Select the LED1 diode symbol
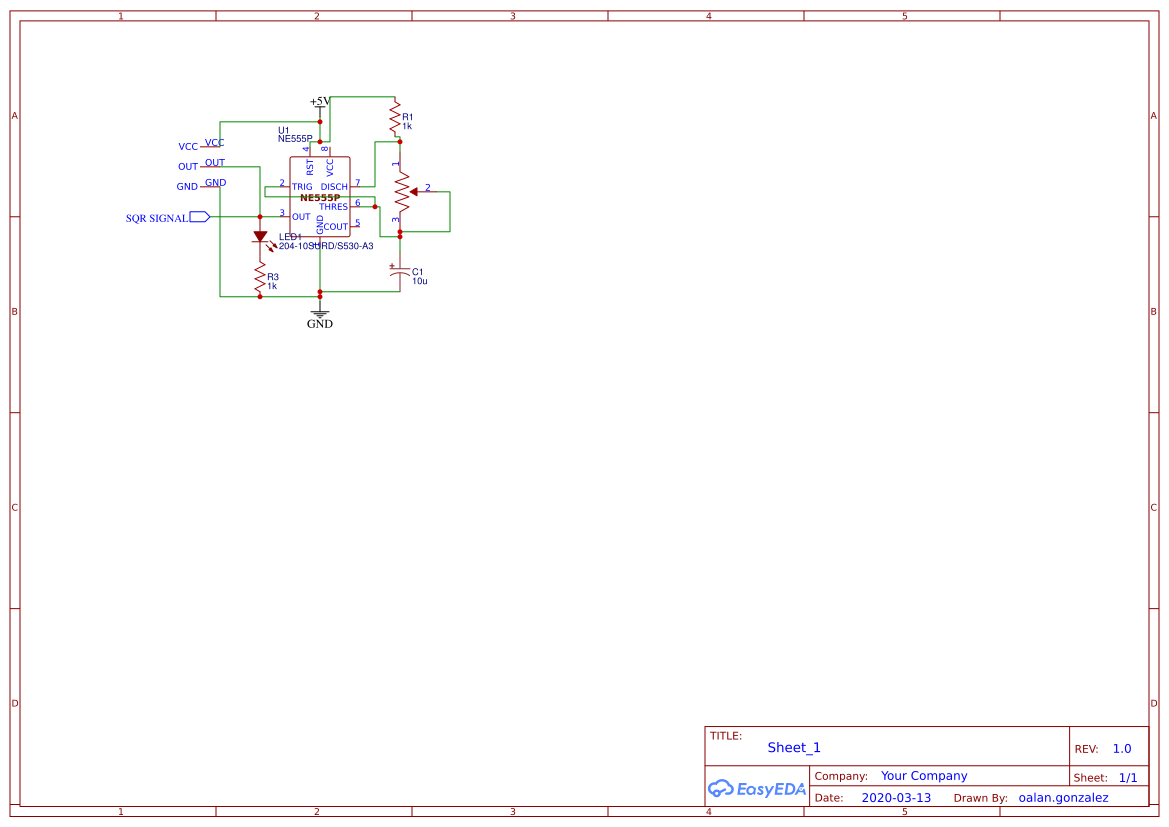Screen dimensions: 1169x827 (262, 238)
